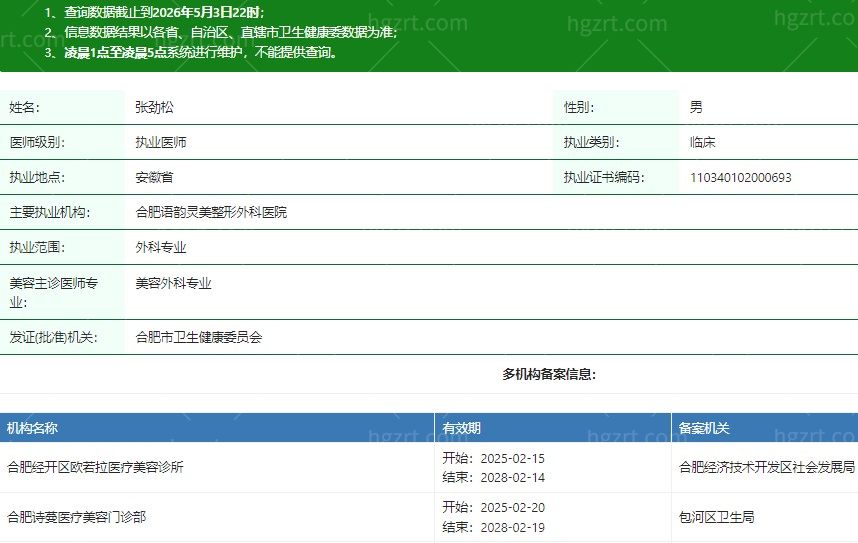This screenshot has width=858, height=543.
Task: Click the 美容主诊医师专业 label
Action: [x=54, y=292]
